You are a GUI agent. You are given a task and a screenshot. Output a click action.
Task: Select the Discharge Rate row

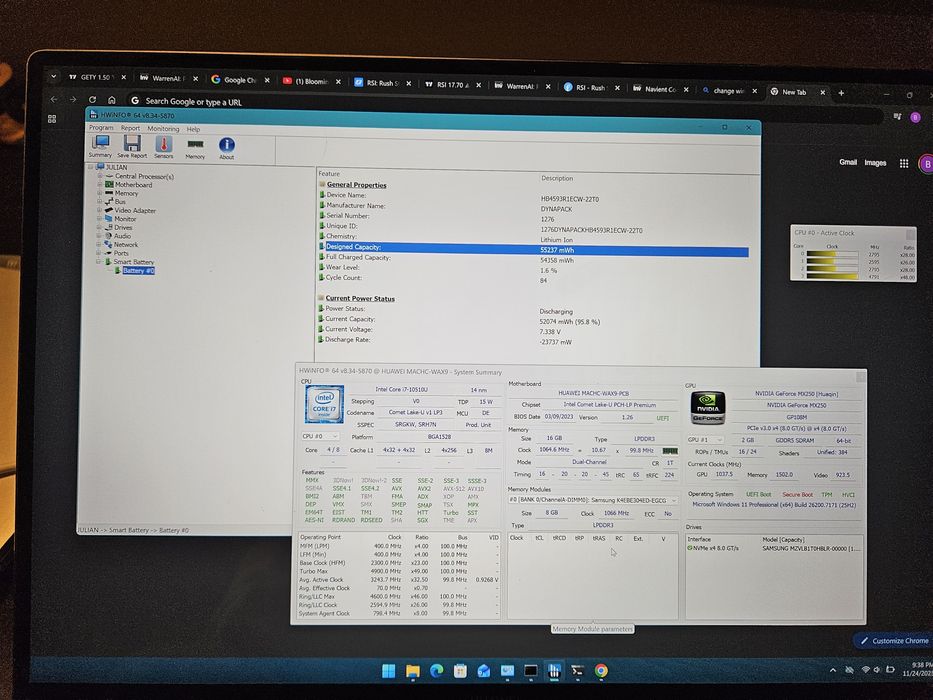533,341
